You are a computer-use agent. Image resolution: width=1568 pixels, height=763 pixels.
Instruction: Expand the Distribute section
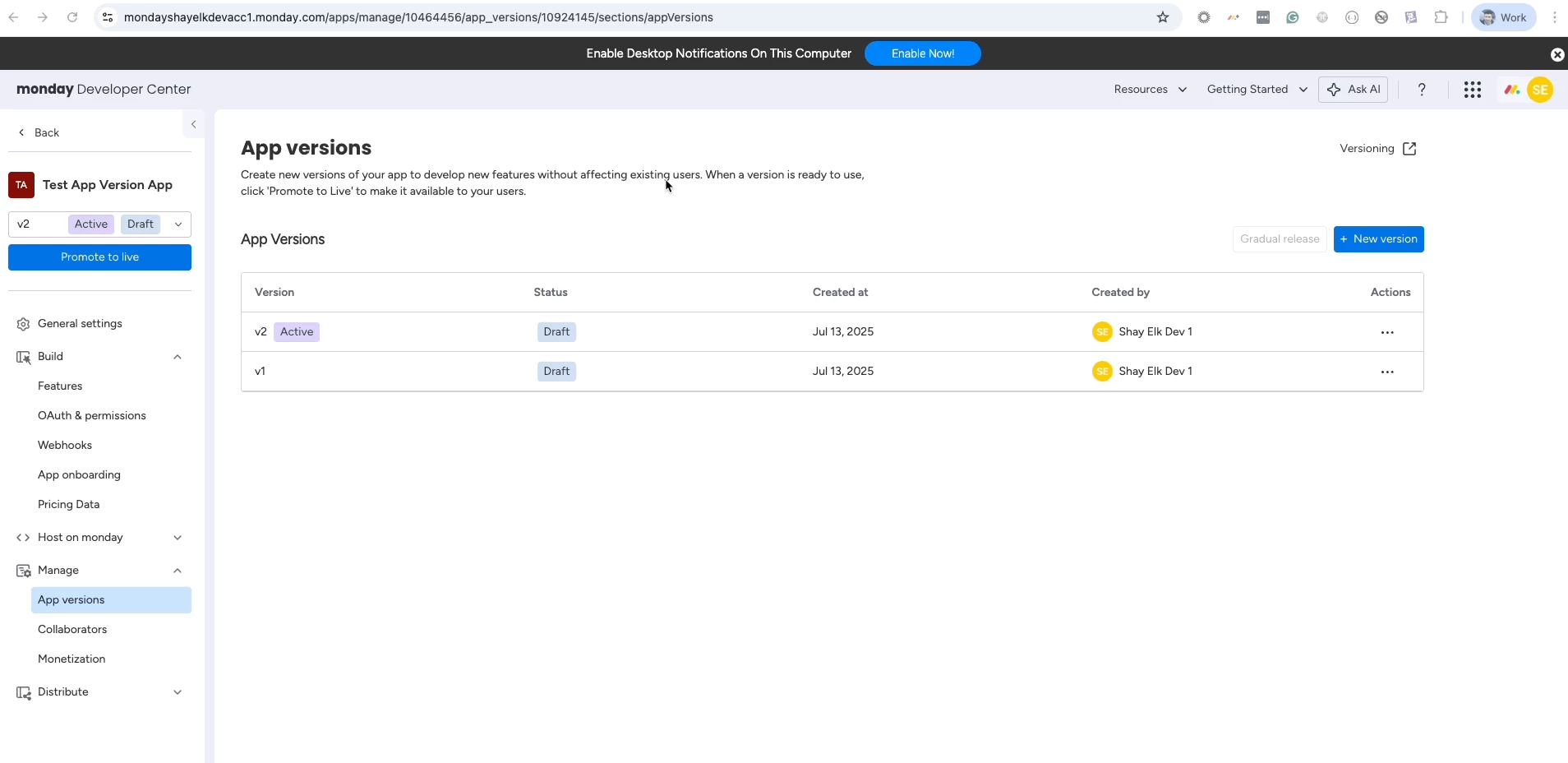99,692
